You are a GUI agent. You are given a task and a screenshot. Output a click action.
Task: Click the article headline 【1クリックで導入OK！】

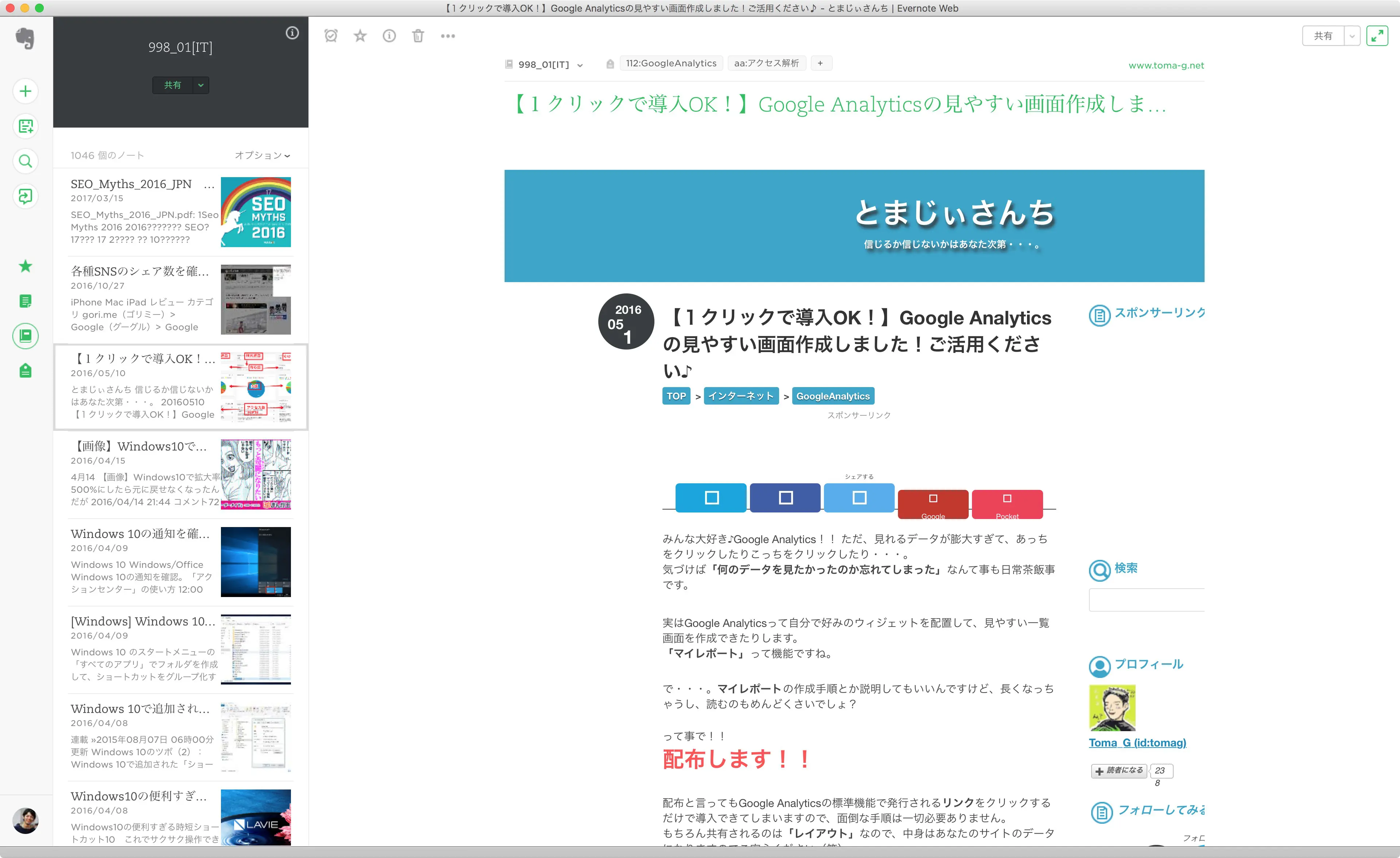[x=858, y=344]
